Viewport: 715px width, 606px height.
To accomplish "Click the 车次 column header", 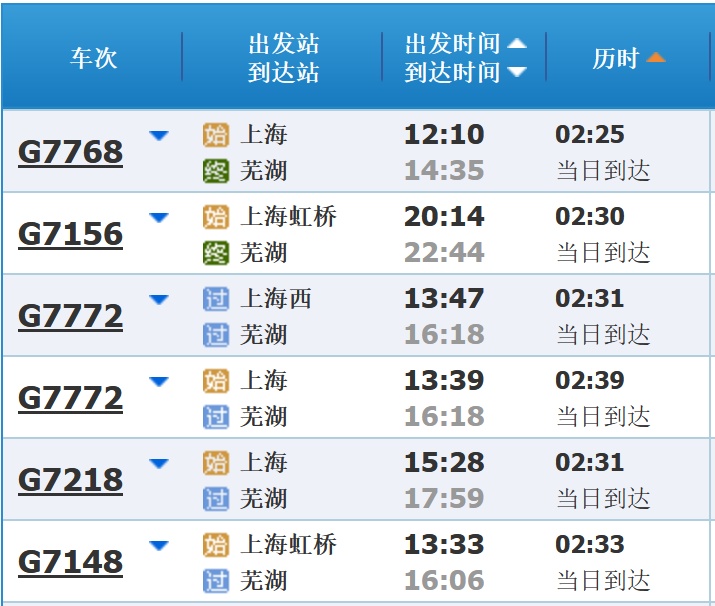I will tap(93, 58).
